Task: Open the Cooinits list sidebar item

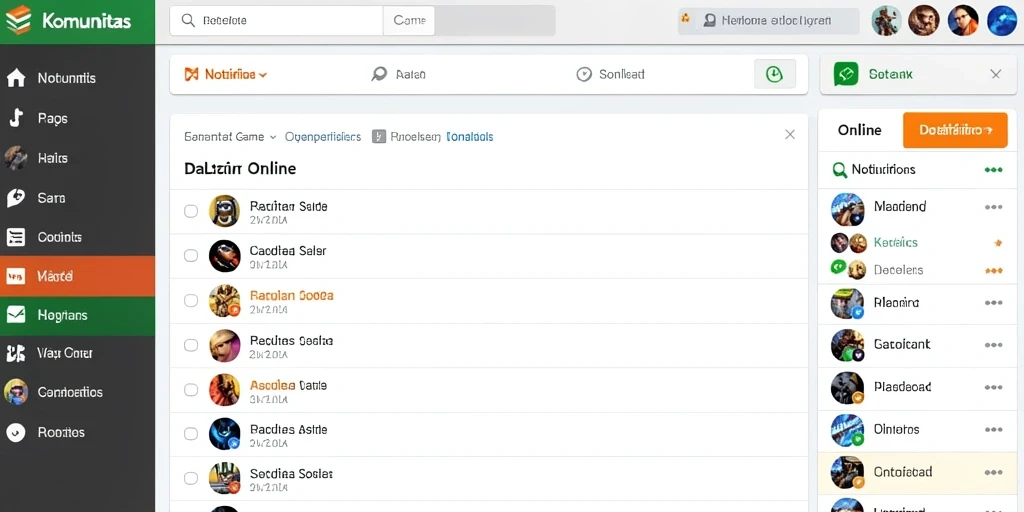Action: [77, 237]
